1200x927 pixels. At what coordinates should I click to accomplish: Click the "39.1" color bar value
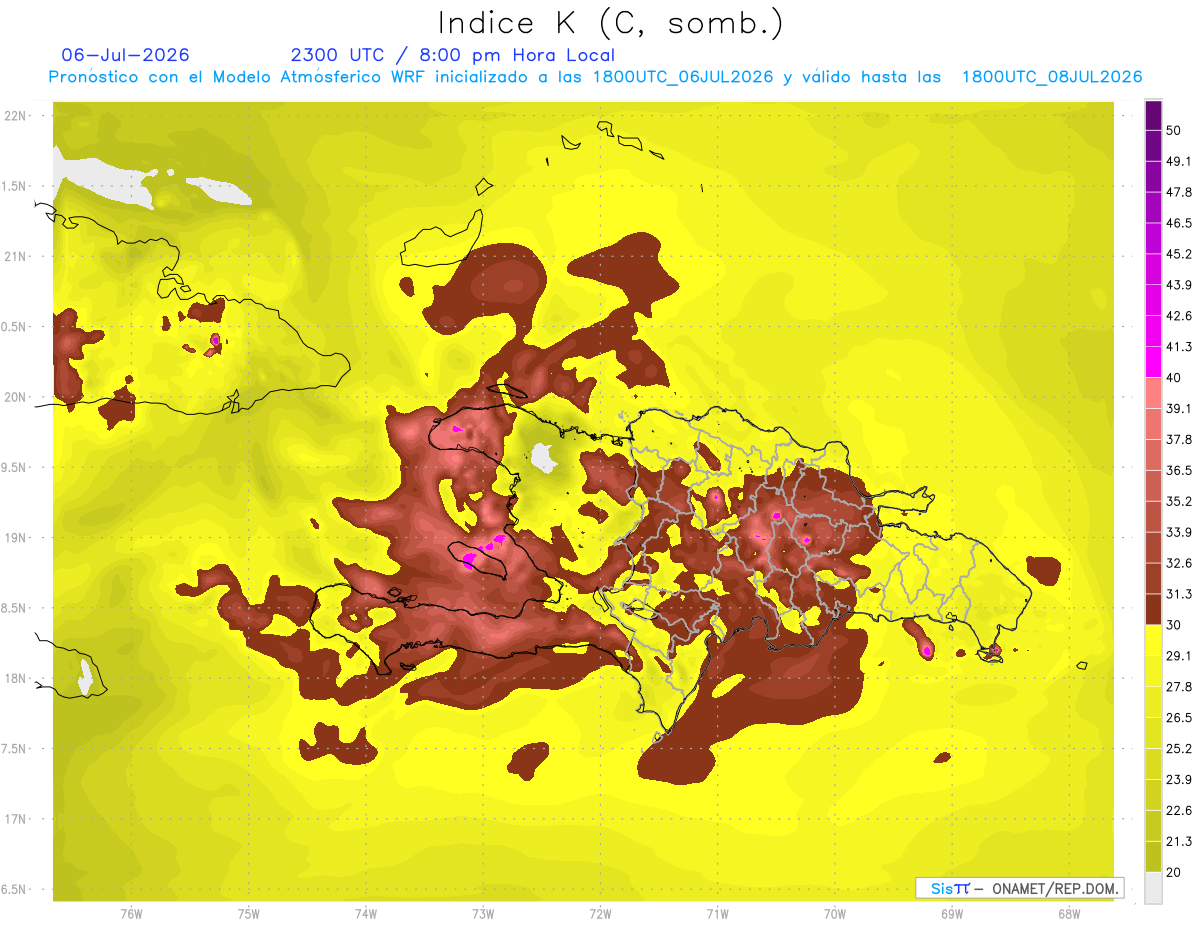(1178, 408)
